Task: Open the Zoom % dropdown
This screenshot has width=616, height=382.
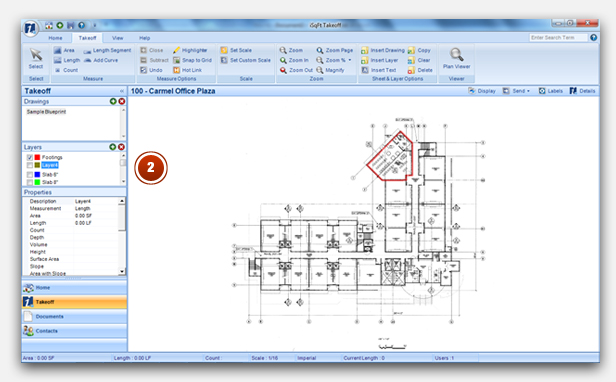Action: pos(350,60)
